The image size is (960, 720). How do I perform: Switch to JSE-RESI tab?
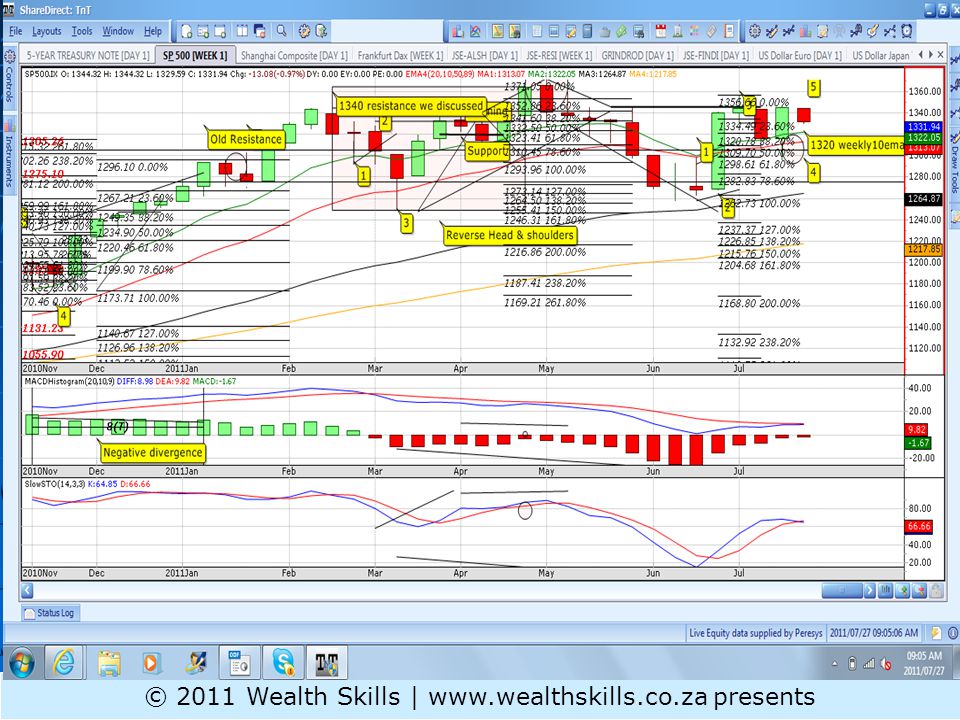(x=560, y=55)
